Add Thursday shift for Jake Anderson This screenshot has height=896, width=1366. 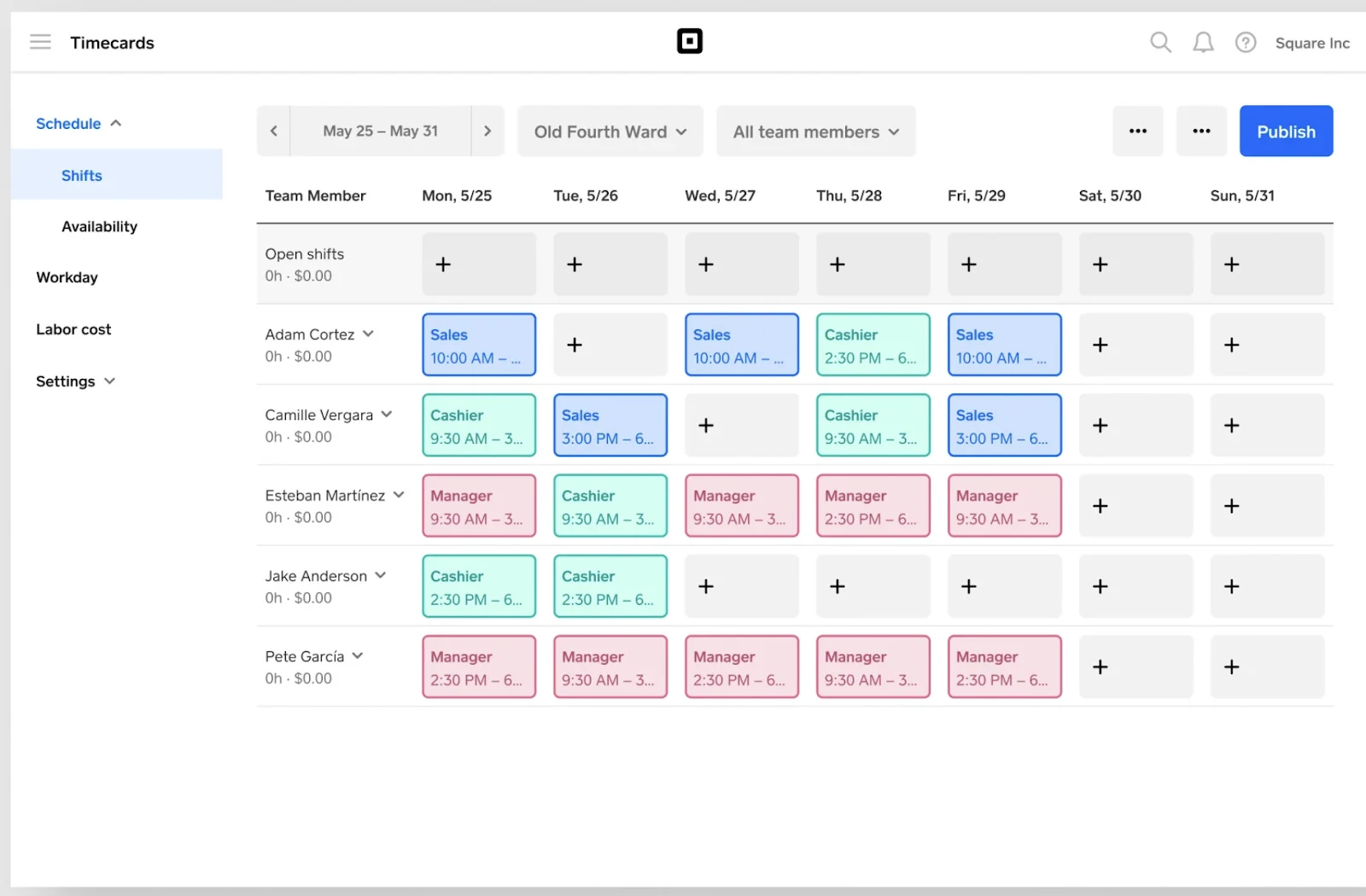point(873,586)
